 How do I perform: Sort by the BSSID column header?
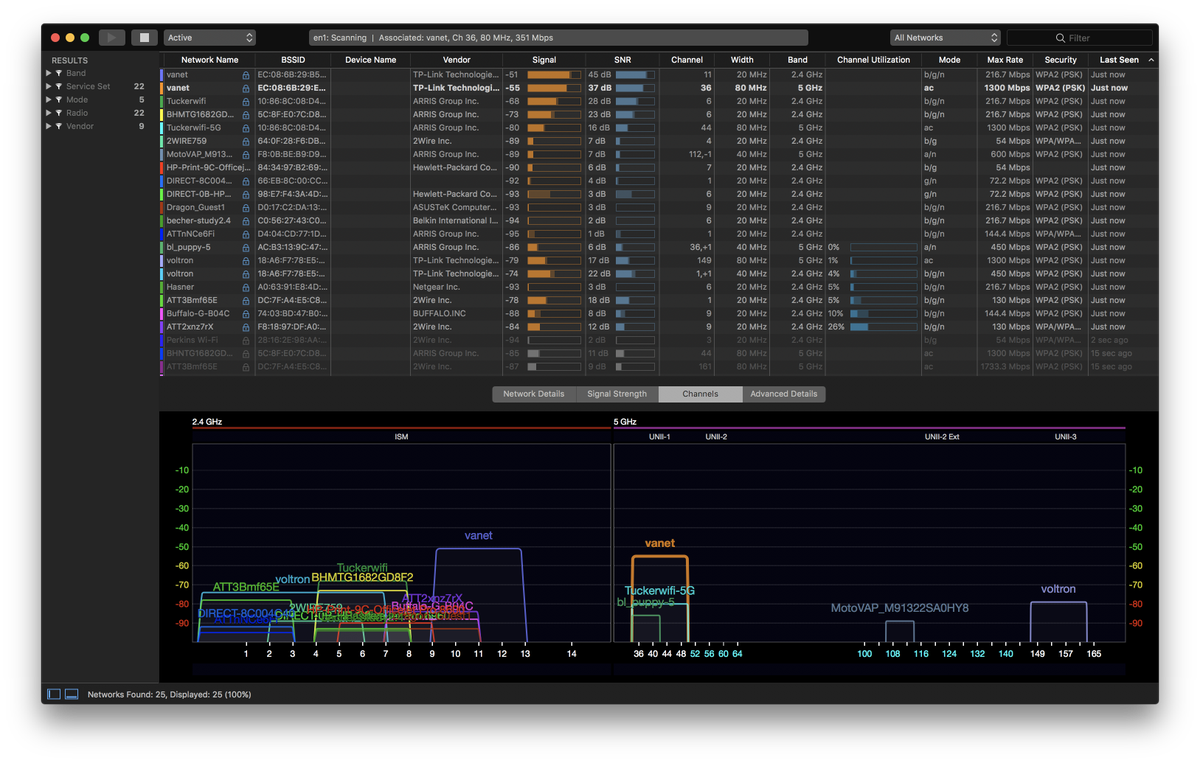click(x=293, y=60)
